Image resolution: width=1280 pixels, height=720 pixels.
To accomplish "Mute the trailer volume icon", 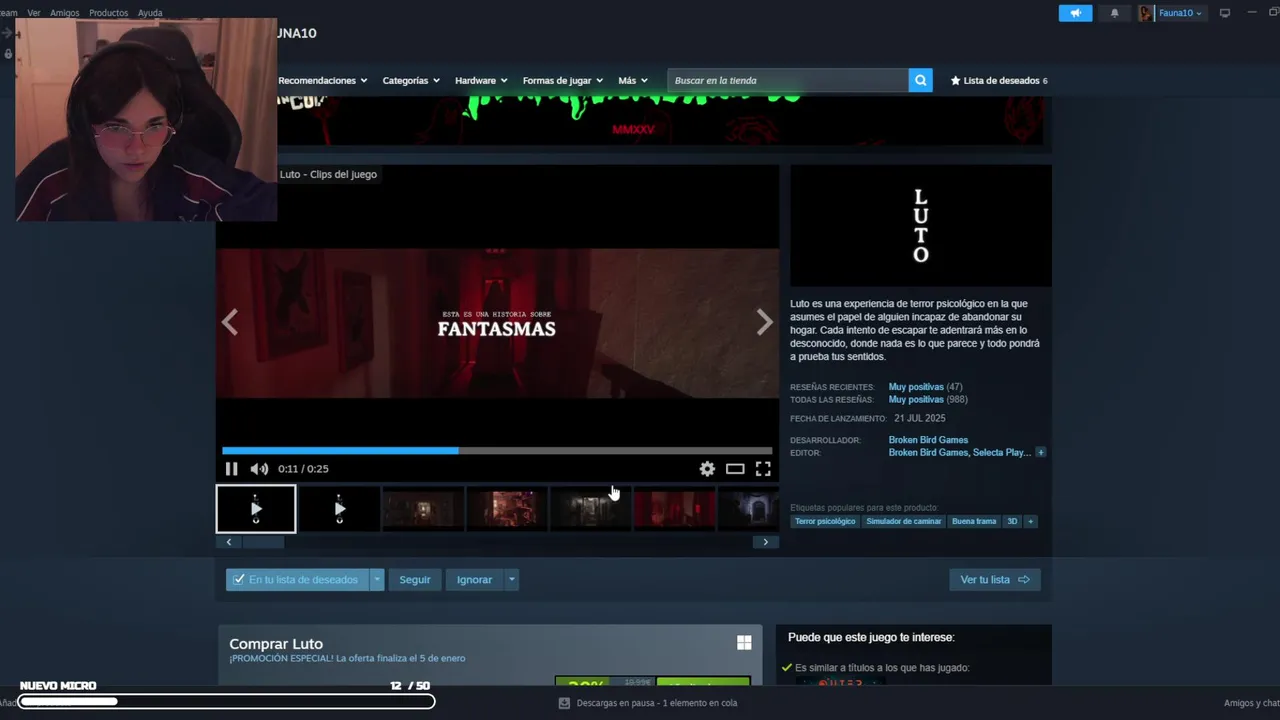I will pyautogui.click(x=259, y=469).
